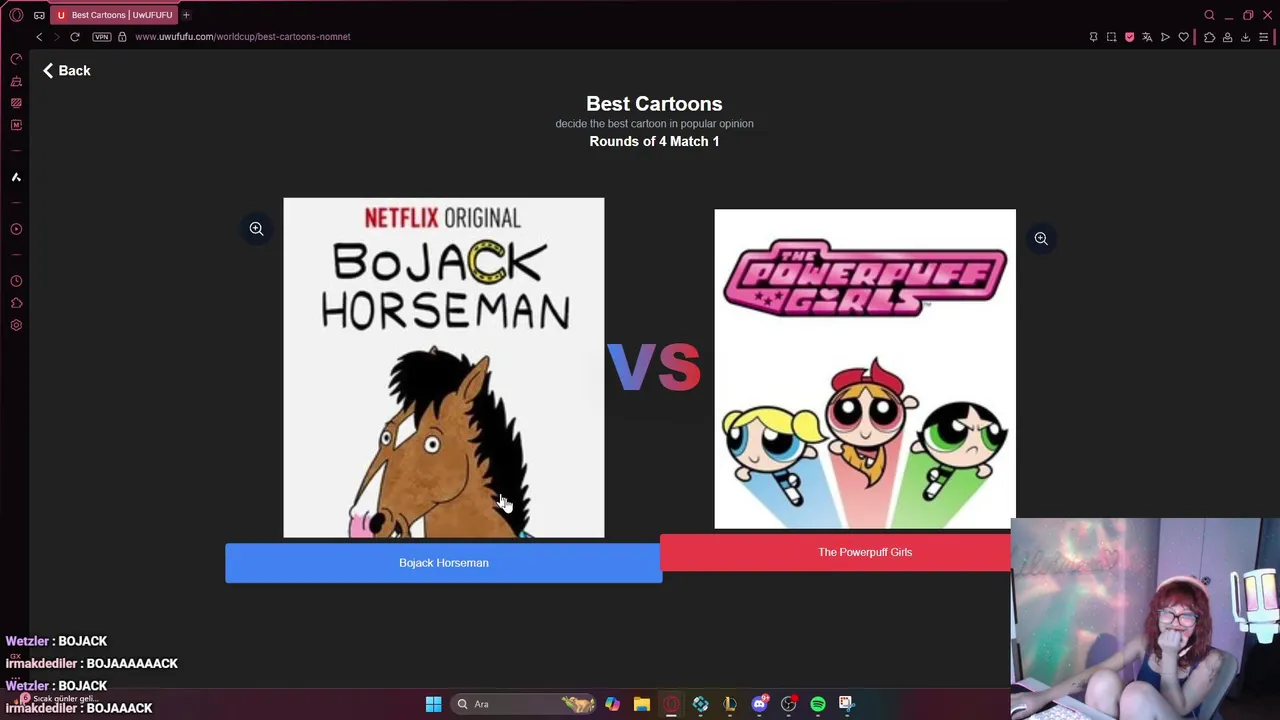This screenshot has width=1280, height=720.
Task: Focus the uwufufu.com address bar
Action: [243, 37]
